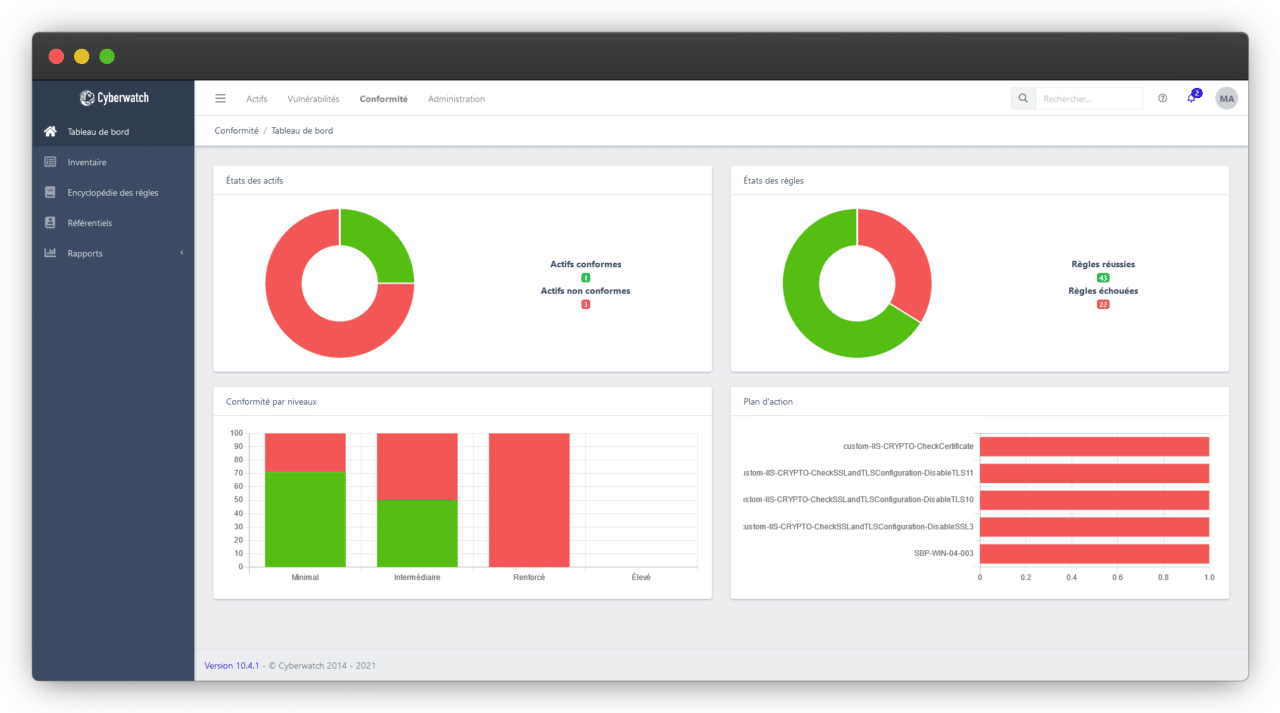Viewport: 1280px width, 713px height.
Task: Open the Rapports chart icon
Action: (x=49, y=253)
